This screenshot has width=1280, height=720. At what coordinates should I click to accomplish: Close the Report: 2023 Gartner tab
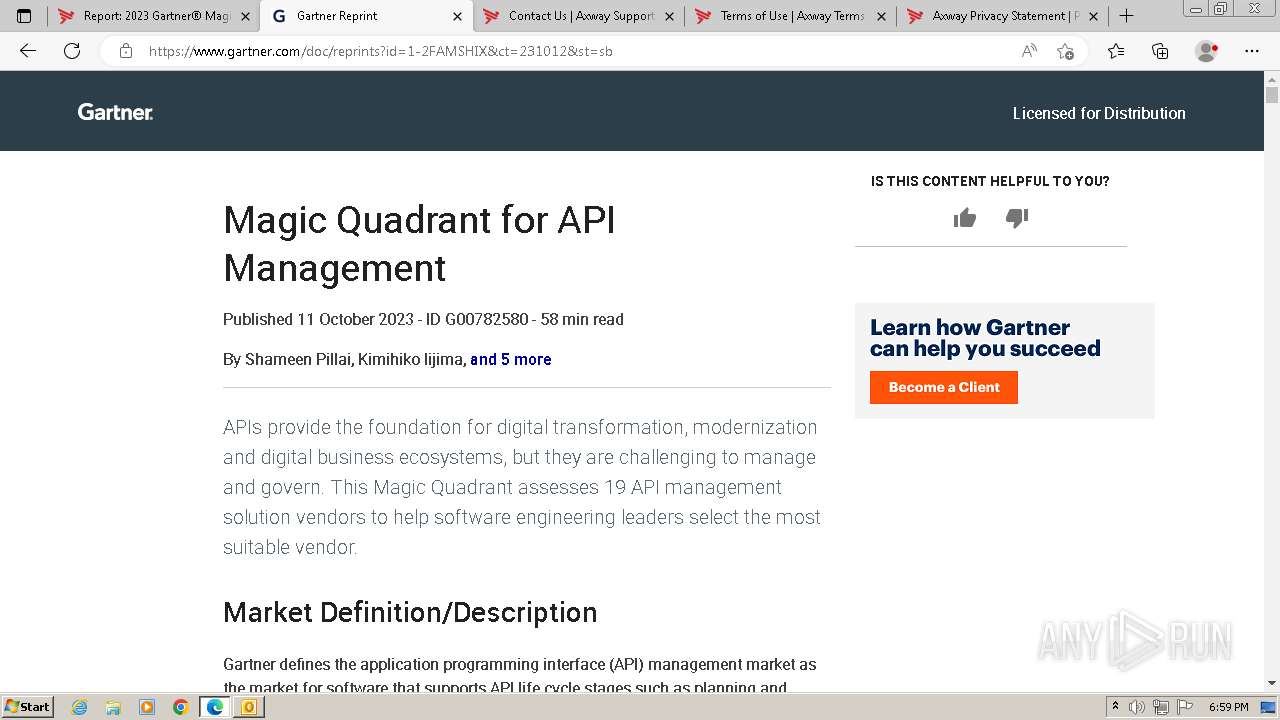pos(246,16)
